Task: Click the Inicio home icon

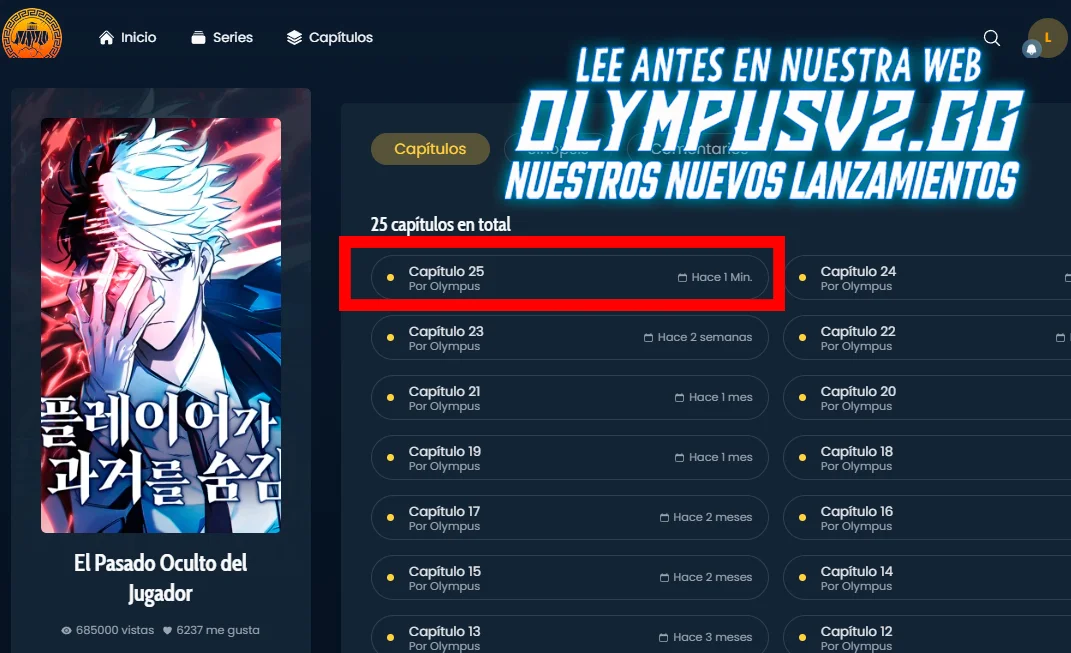Action: point(106,38)
